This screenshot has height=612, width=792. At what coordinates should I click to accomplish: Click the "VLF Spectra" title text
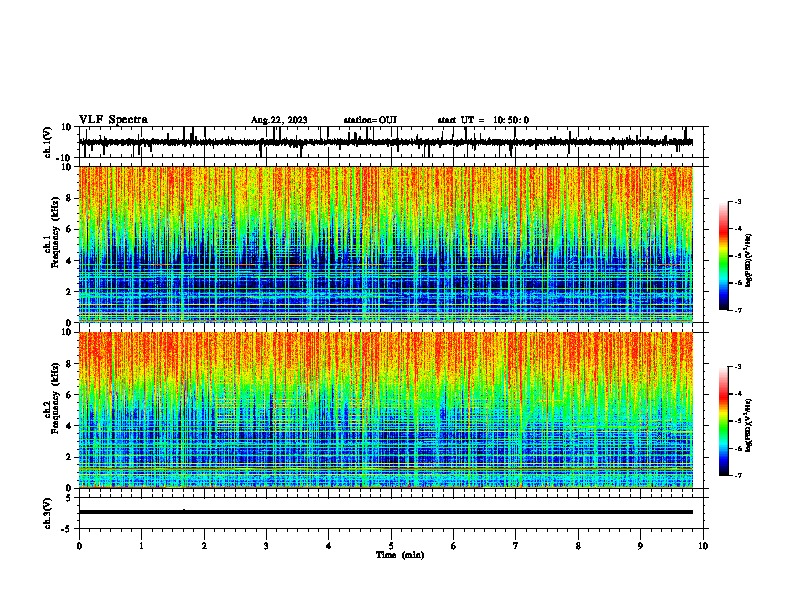113,119
